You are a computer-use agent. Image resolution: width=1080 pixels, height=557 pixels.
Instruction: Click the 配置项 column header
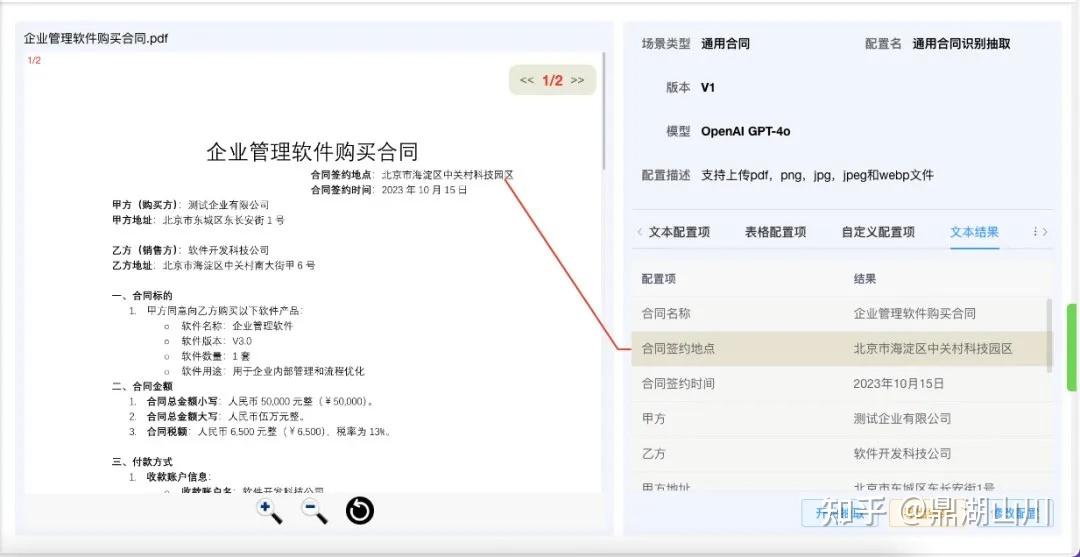tap(658, 279)
